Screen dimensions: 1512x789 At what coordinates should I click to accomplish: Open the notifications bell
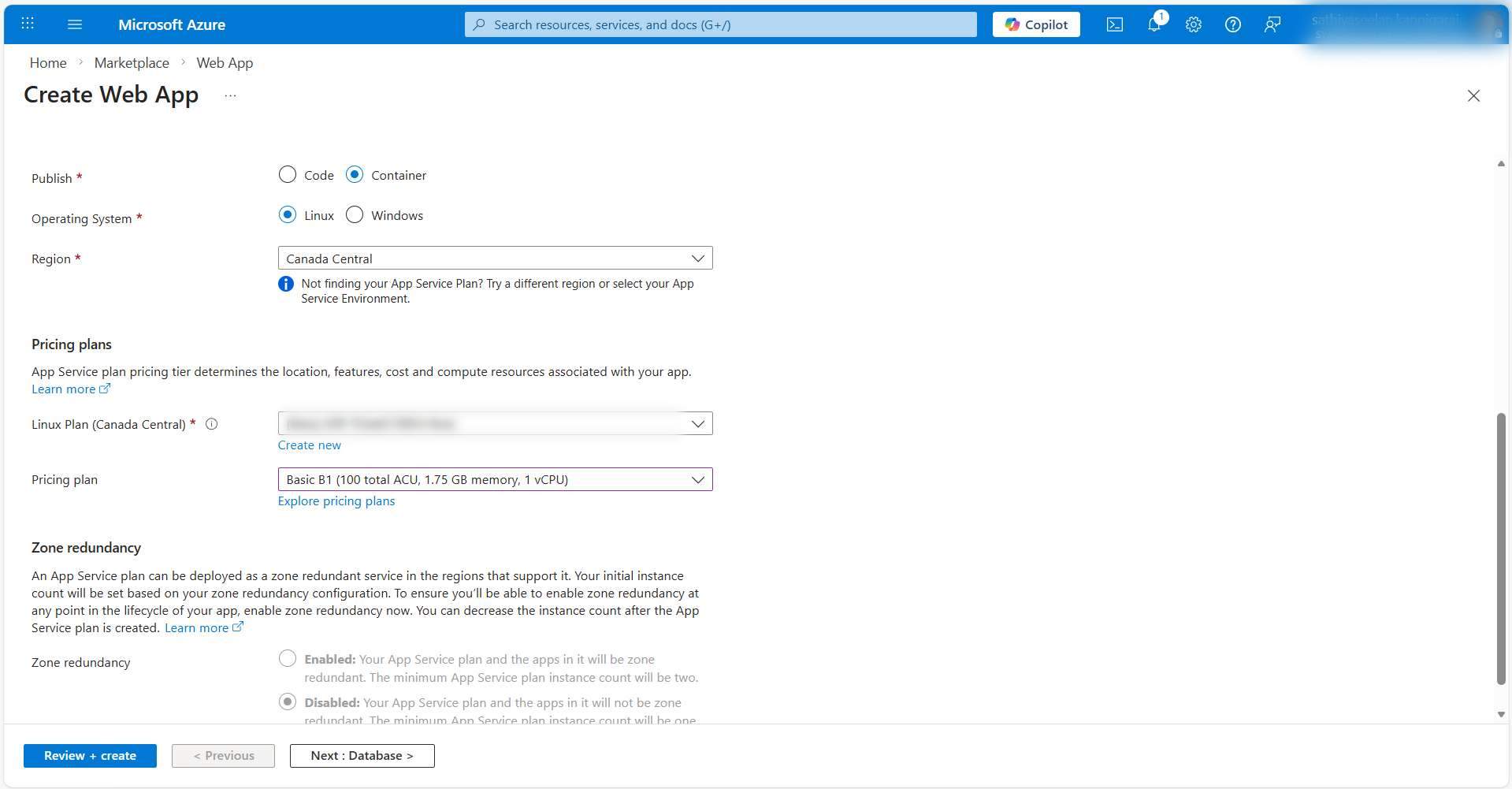click(1154, 24)
